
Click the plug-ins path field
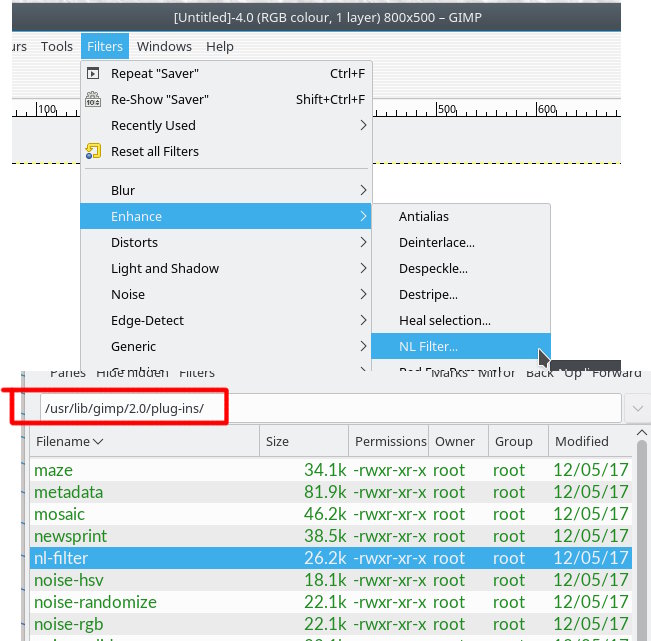pyautogui.click(x=330, y=409)
